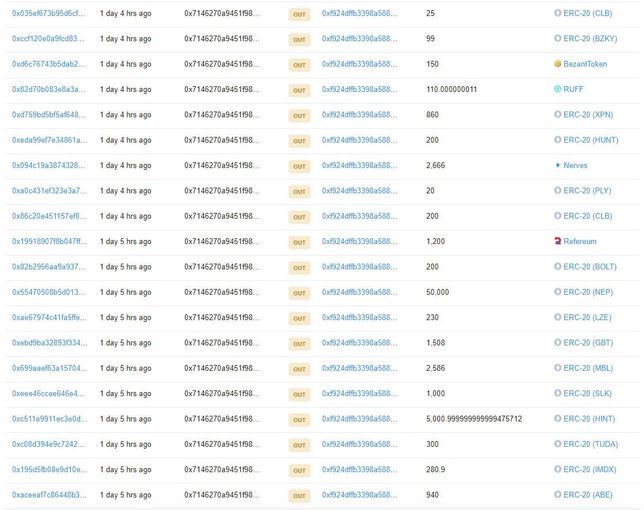Click the icon beside ERC-20 (NEP)
Screen dimensions: 644x510
pos(557,292)
